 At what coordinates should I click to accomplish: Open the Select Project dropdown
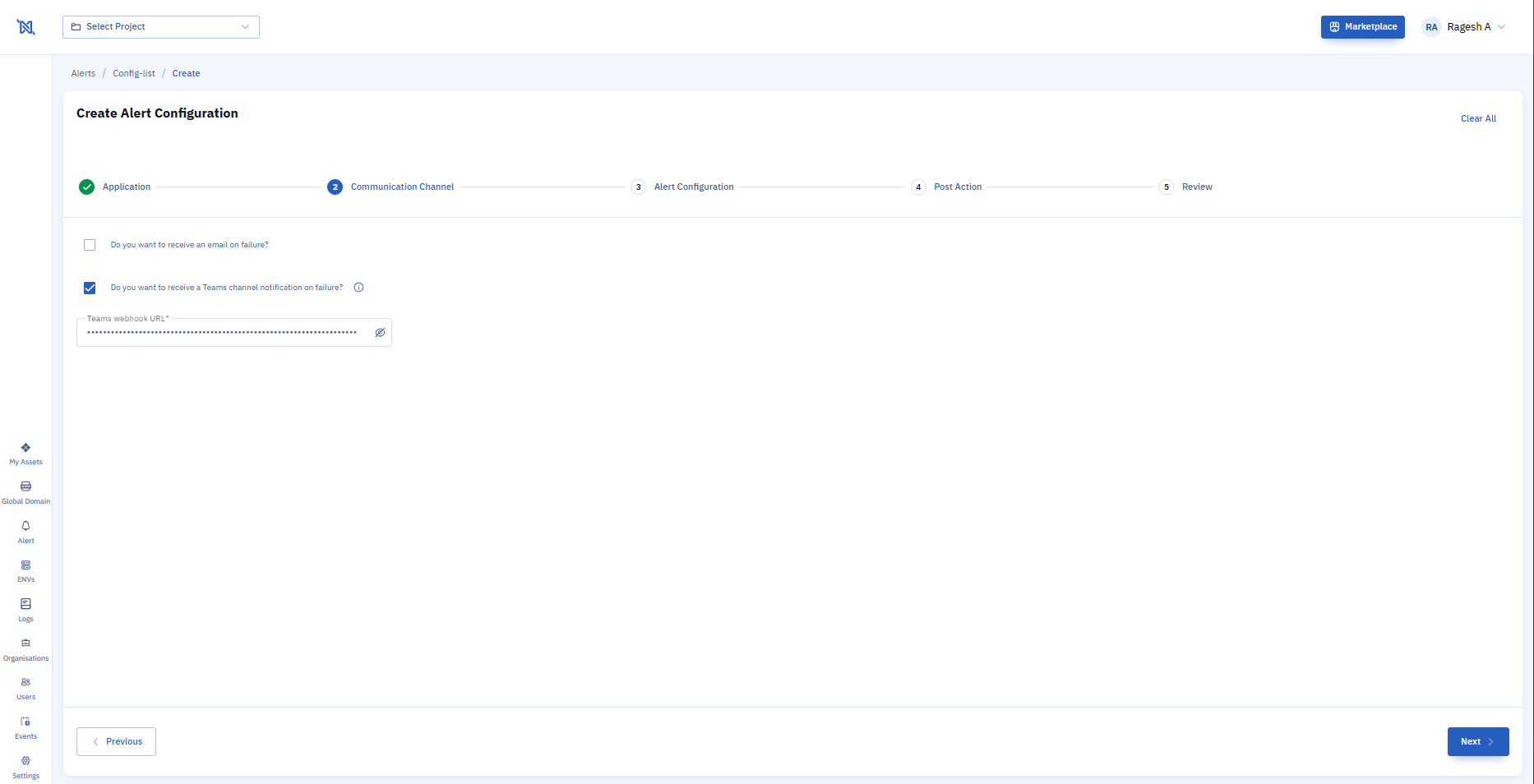click(161, 27)
